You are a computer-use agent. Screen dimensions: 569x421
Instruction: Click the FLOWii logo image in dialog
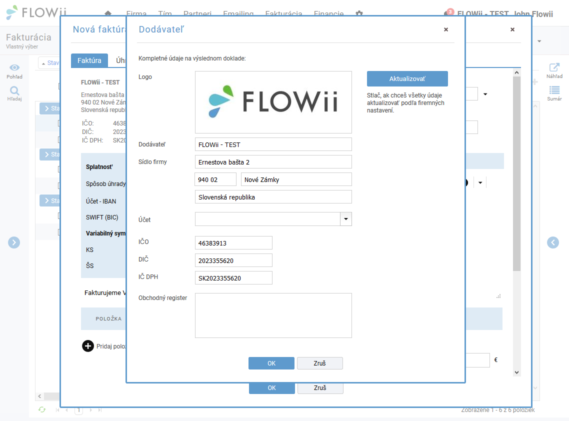click(273, 102)
